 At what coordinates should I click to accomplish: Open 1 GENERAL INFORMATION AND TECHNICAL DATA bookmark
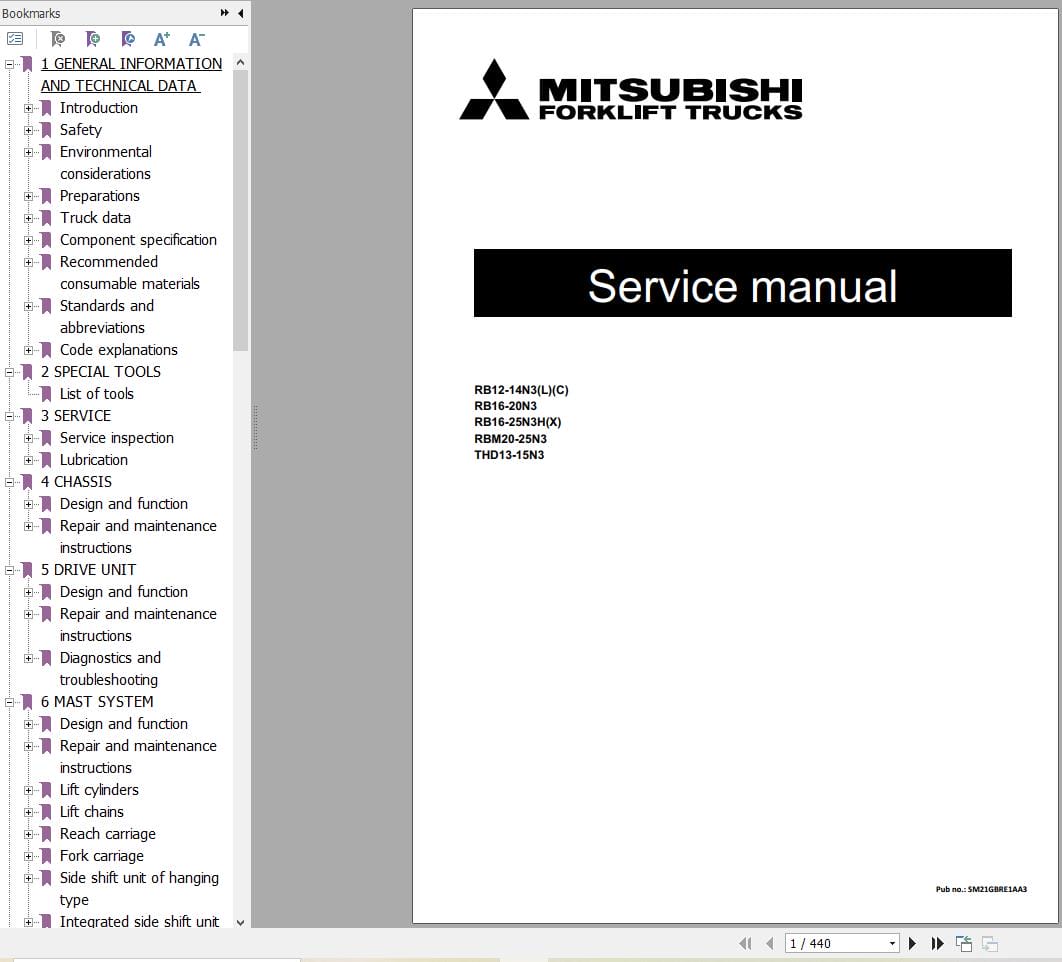(131, 75)
